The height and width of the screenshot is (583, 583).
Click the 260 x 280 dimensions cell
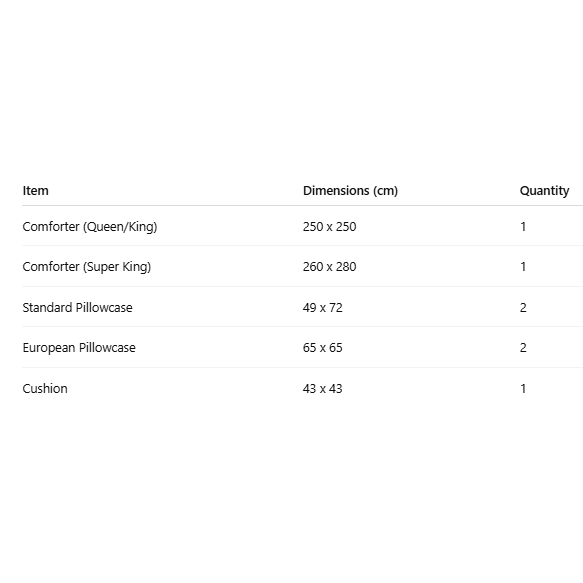(329, 267)
